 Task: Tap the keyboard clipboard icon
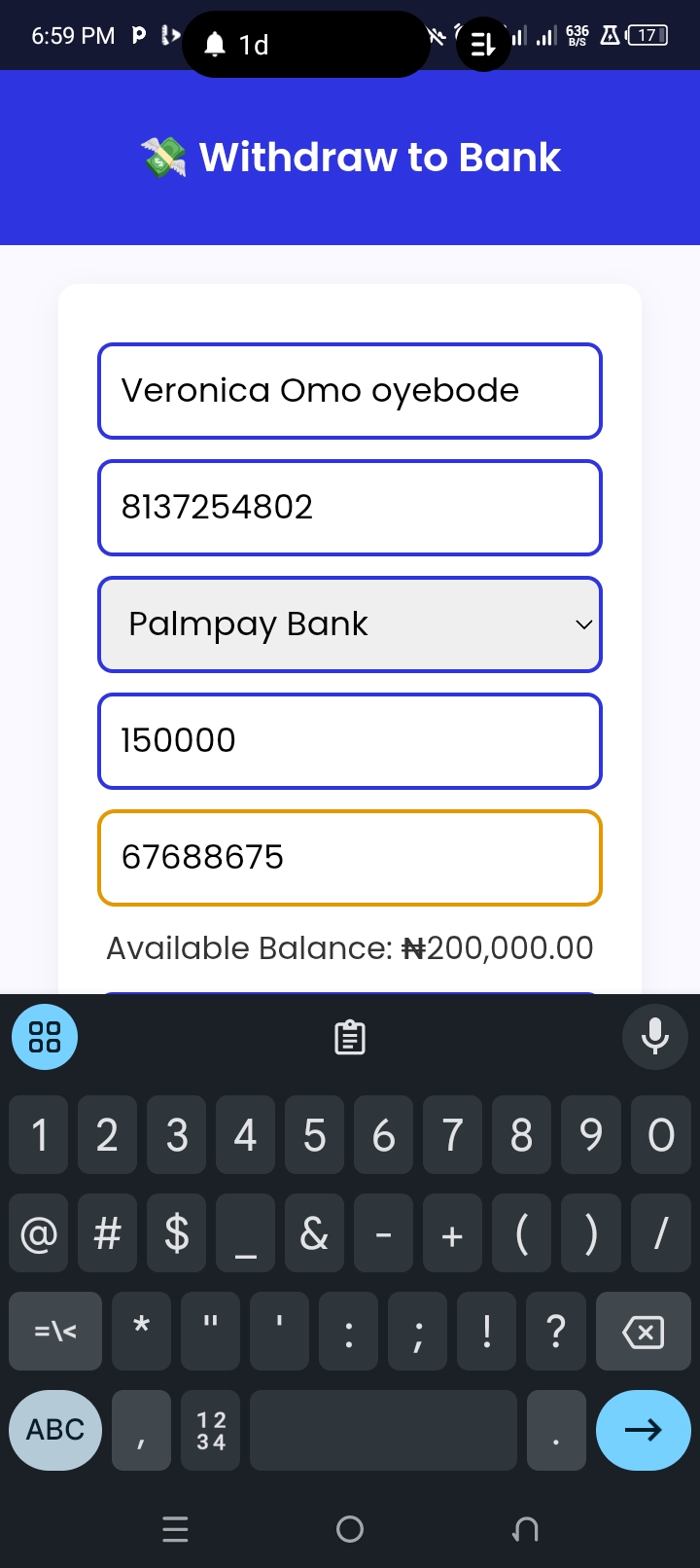[x=350, y=1038]
